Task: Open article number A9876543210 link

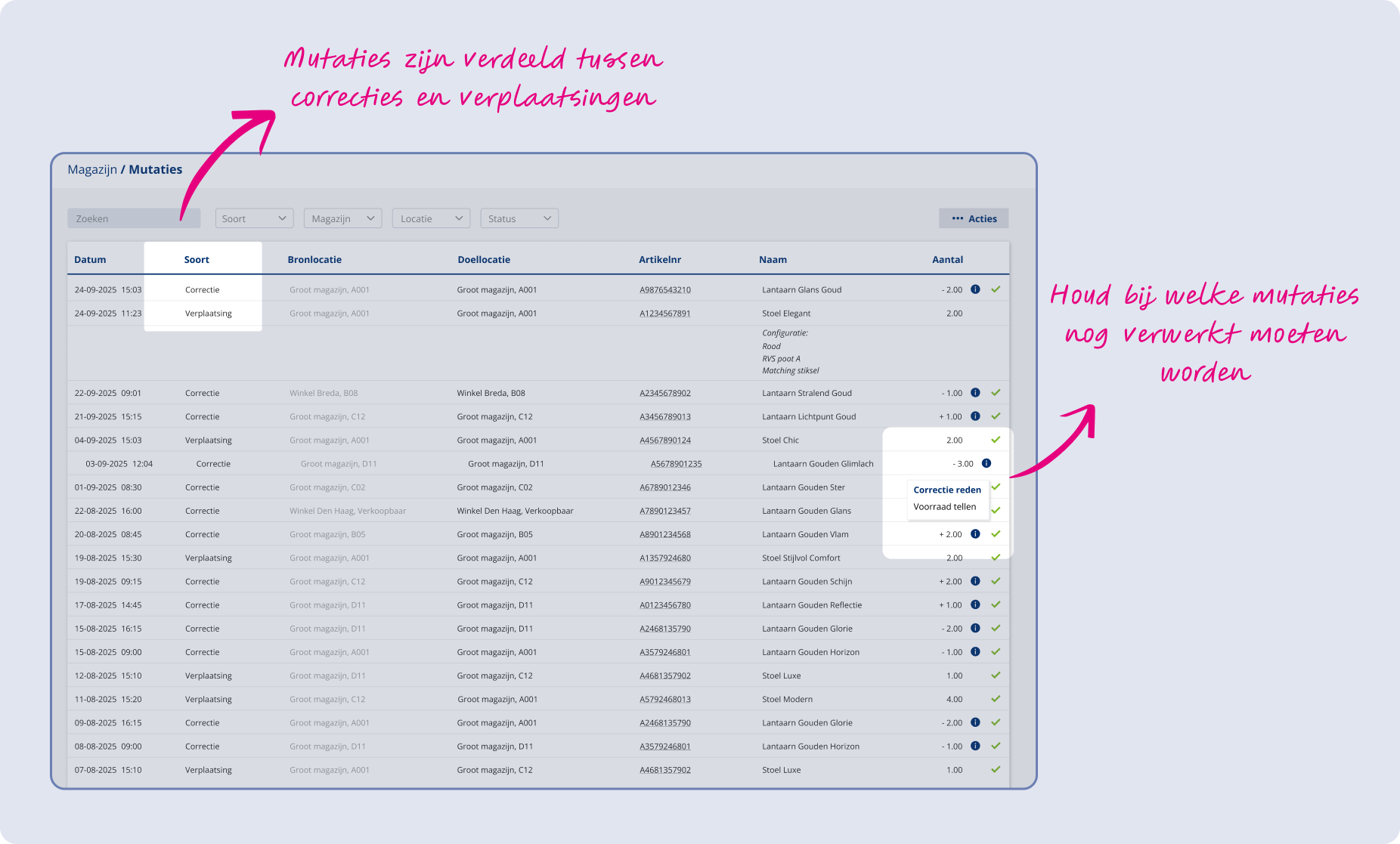Action: (665, 290)
